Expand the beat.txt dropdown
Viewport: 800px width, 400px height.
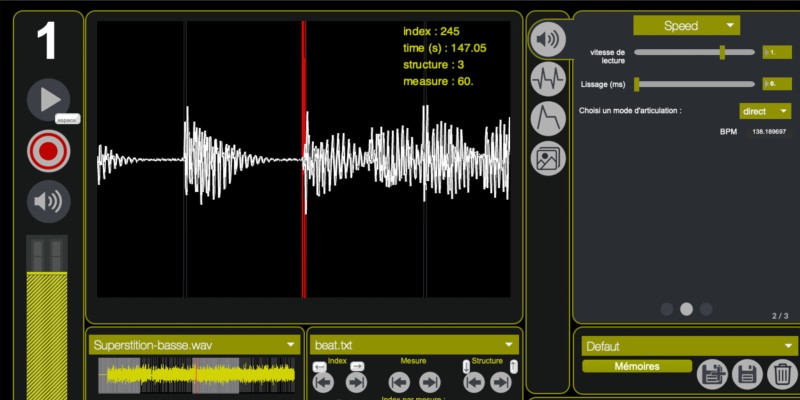tap(414, 345)
